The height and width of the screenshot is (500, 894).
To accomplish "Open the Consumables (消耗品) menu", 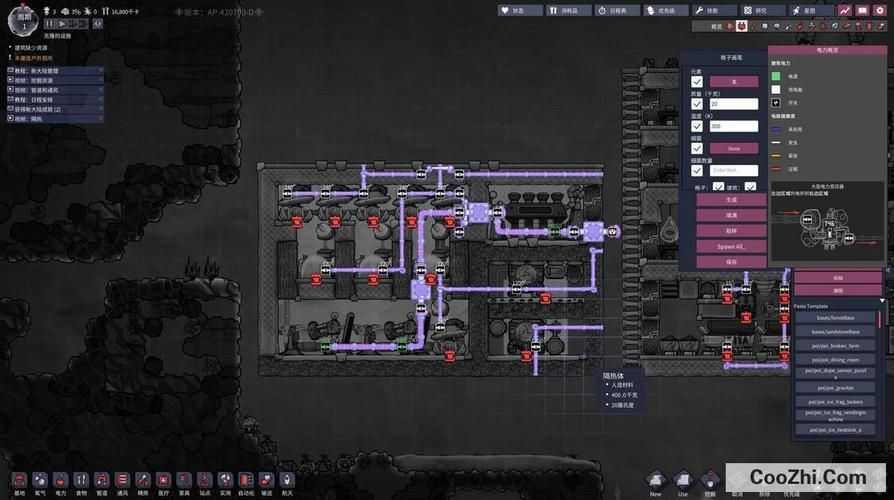I will click(x=569, y=10).
